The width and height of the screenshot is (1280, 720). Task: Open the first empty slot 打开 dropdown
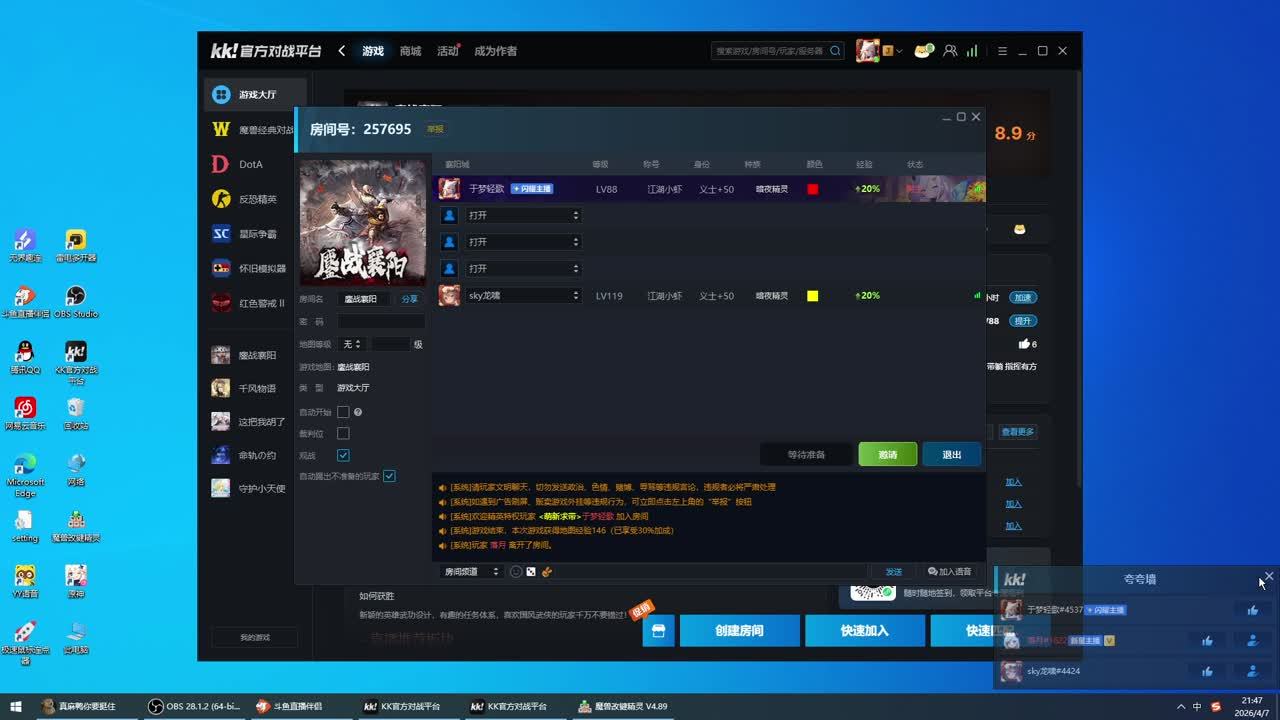(522, 215)
